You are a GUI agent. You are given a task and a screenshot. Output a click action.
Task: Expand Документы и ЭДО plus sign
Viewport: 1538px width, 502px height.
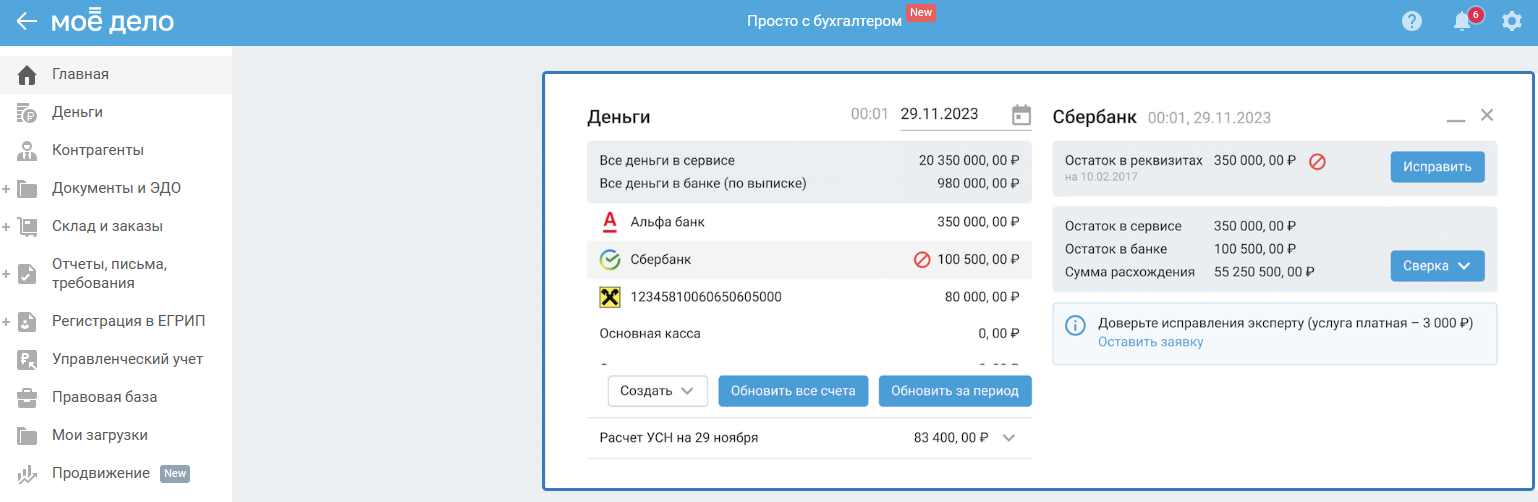(7, 189)
